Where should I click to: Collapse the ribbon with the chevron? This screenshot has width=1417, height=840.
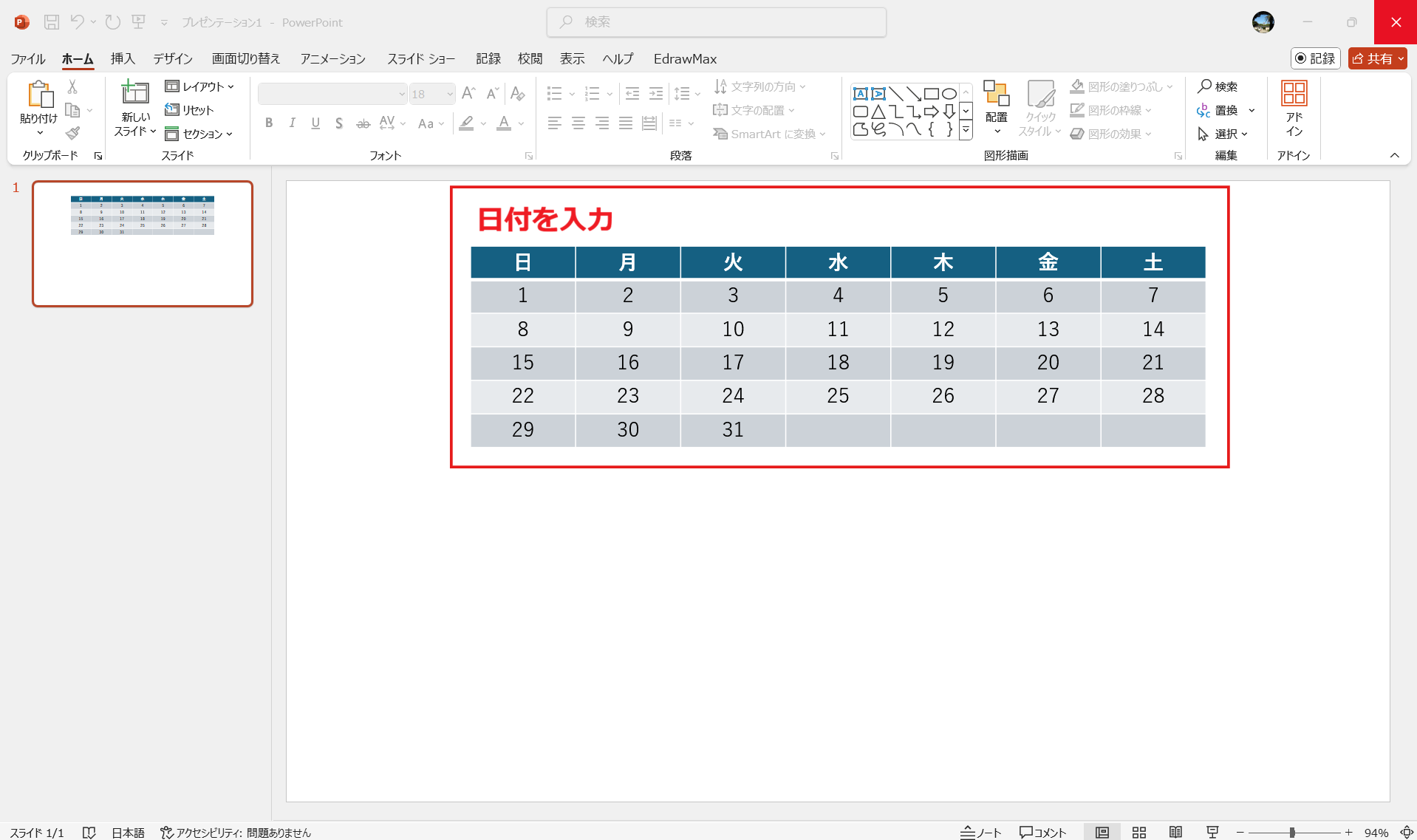coord(1394,155)
